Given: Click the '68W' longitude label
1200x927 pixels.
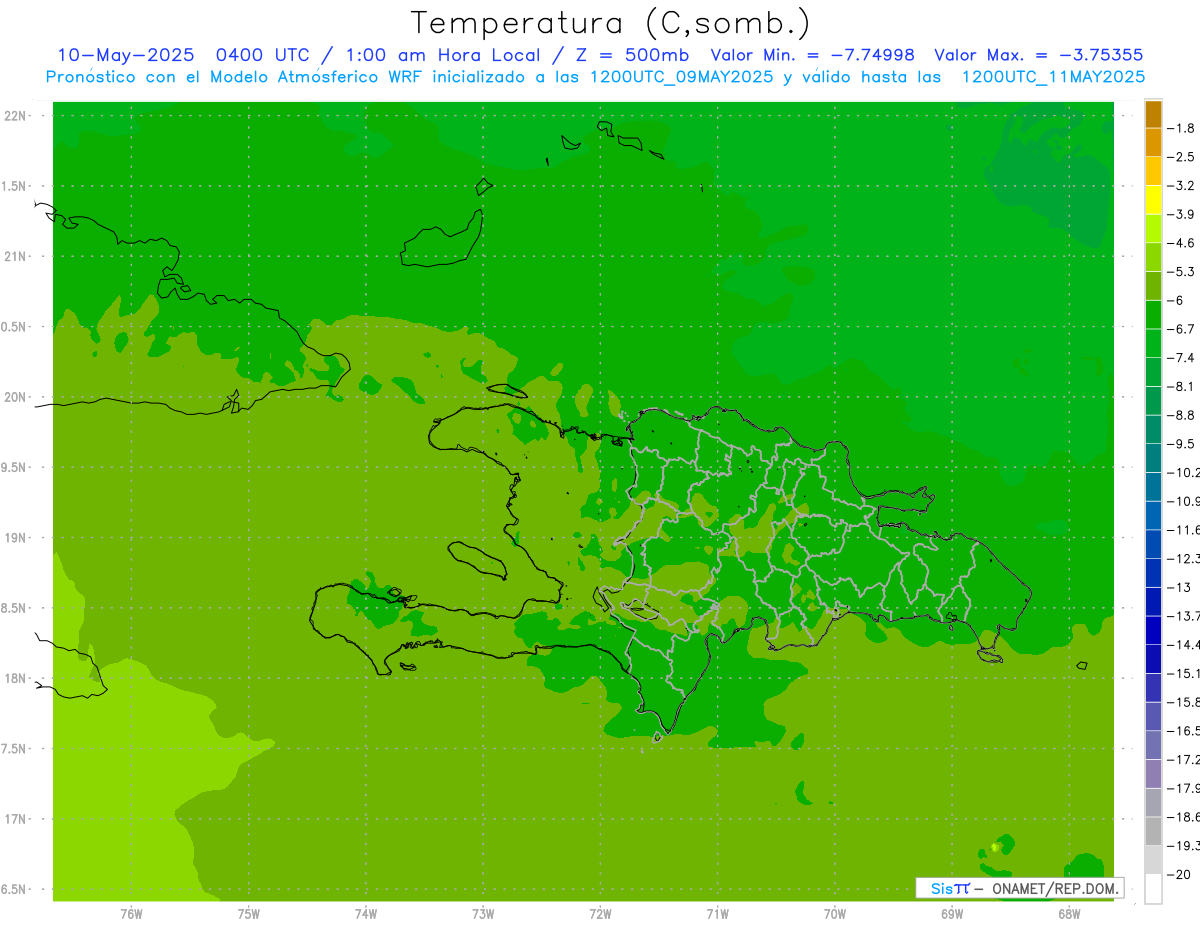Looking at the screenshot, I should 1069,915.
